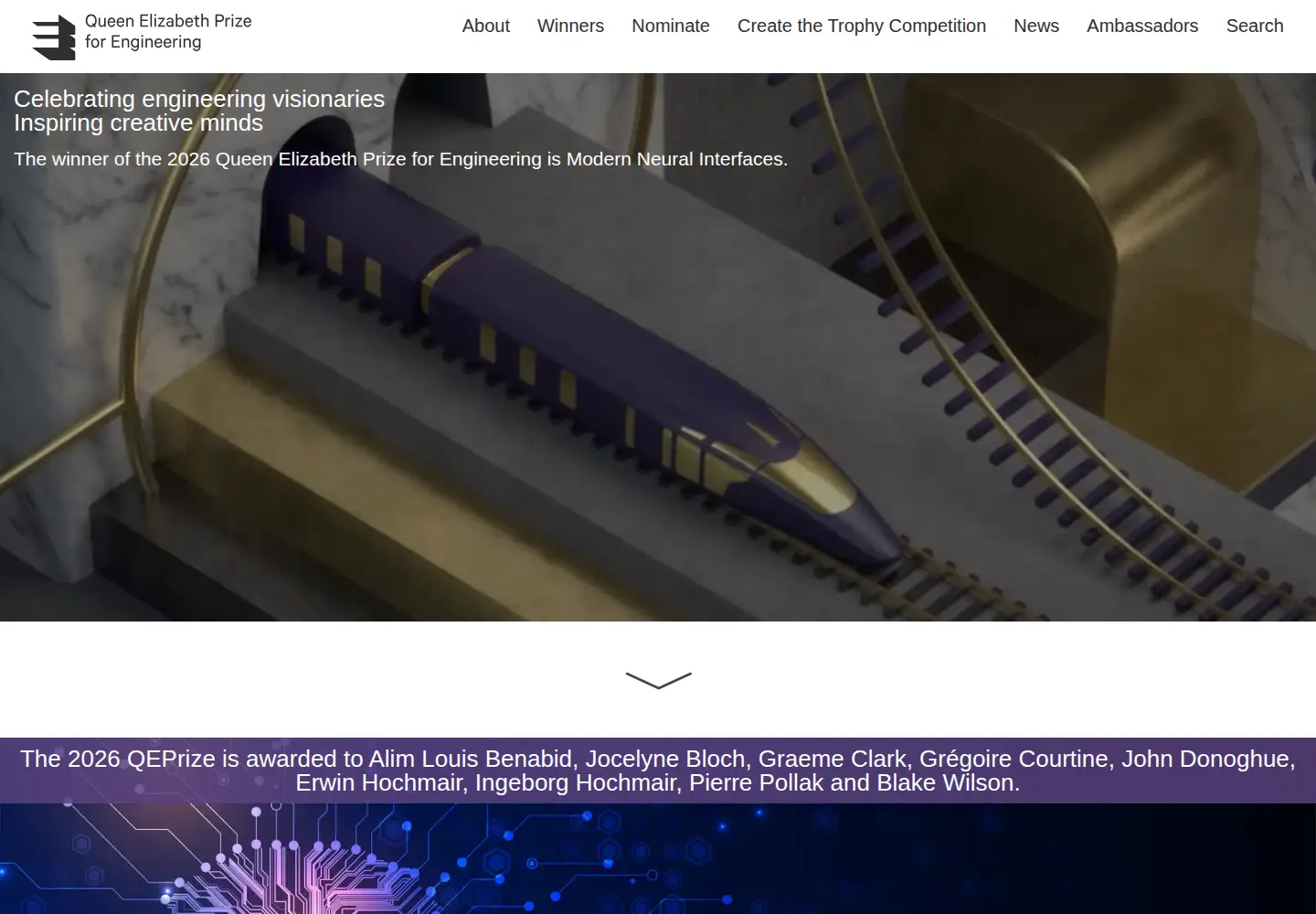Click the purple 2026 QEPrize awardees banner
Viewport: 1316px width, 914px height.
point(658,771)
